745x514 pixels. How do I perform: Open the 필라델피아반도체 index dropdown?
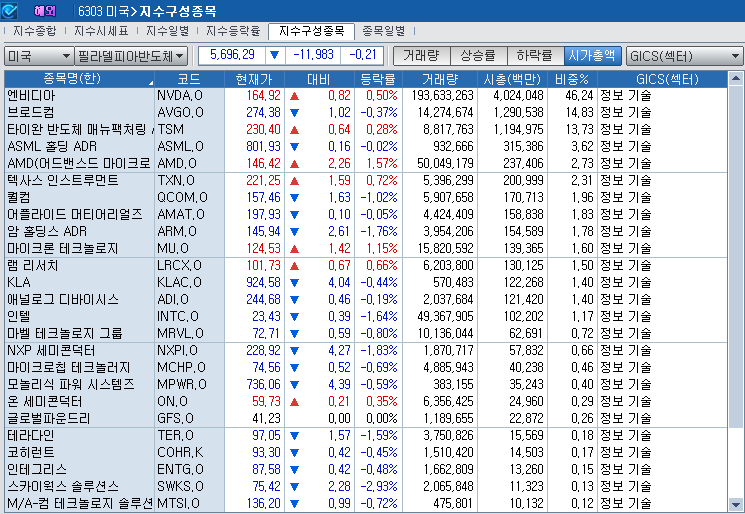pos(131,56)
